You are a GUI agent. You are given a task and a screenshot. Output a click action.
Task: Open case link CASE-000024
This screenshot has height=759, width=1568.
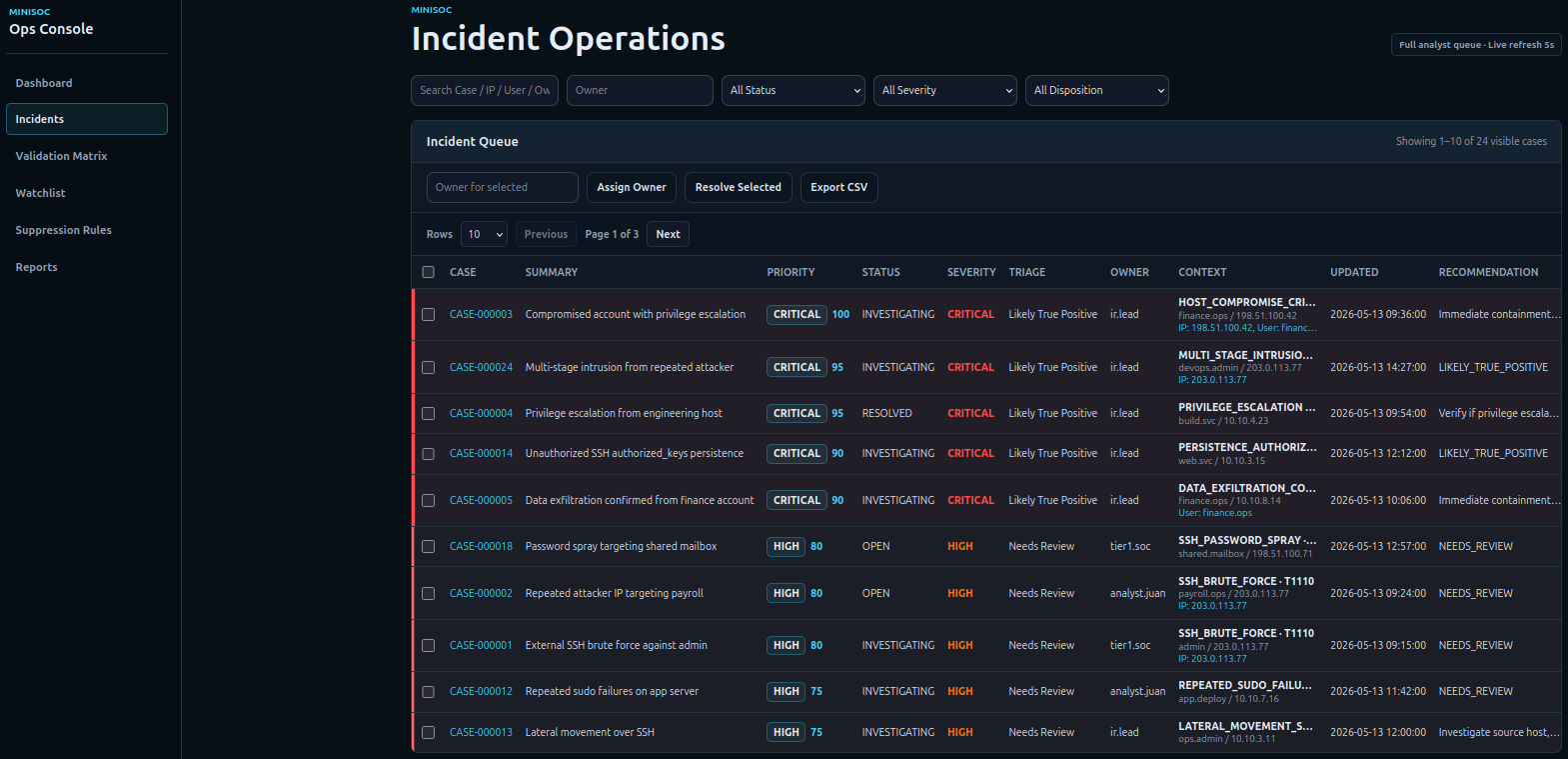[481, 367]
